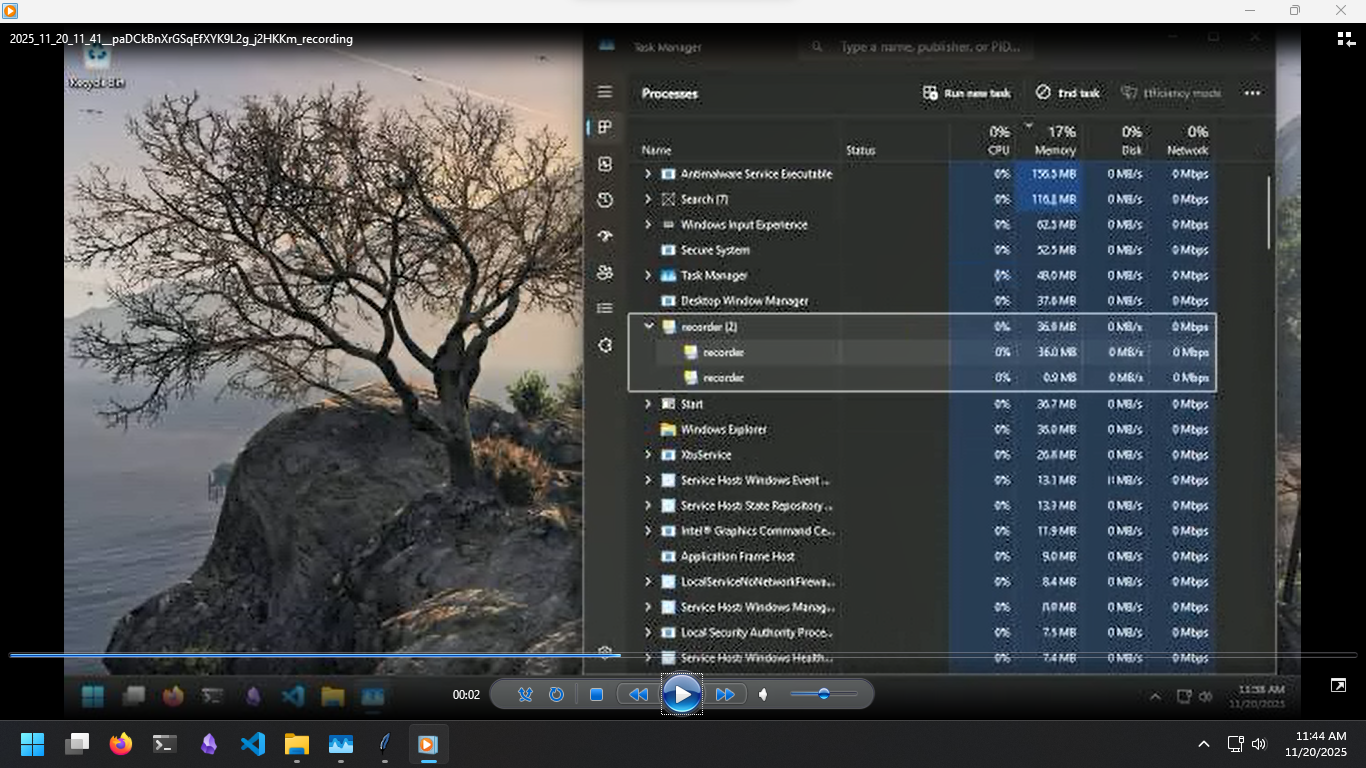This screenshot has width=1366, height=768.
Task: Expand the Search (7) process group
Action: (648, 199)
